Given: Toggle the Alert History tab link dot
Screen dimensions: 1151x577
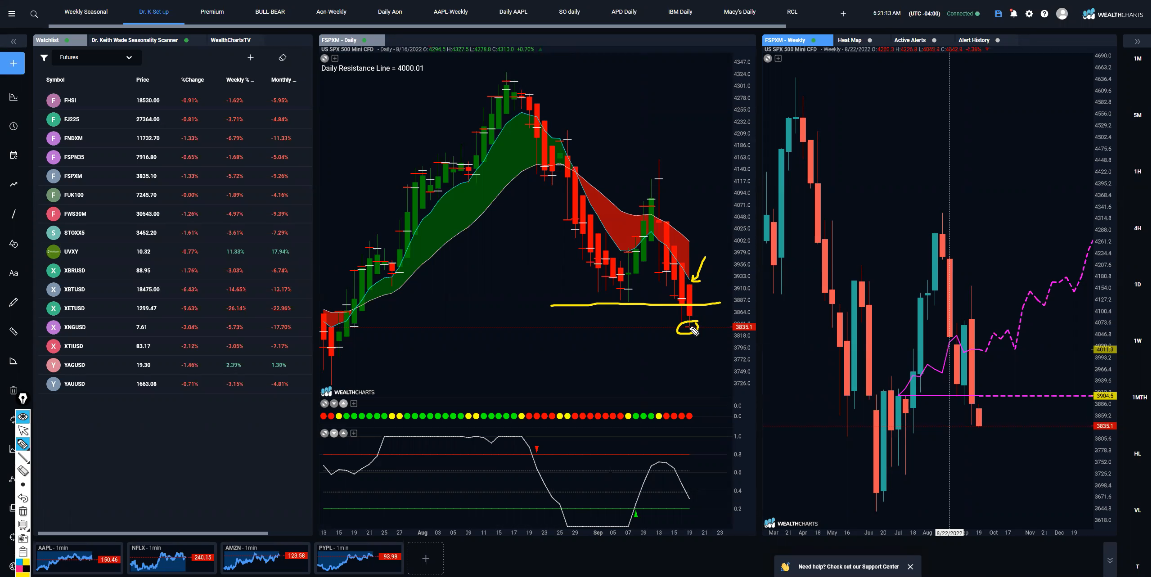Looking at the screenshot, I should coord(998,40).
